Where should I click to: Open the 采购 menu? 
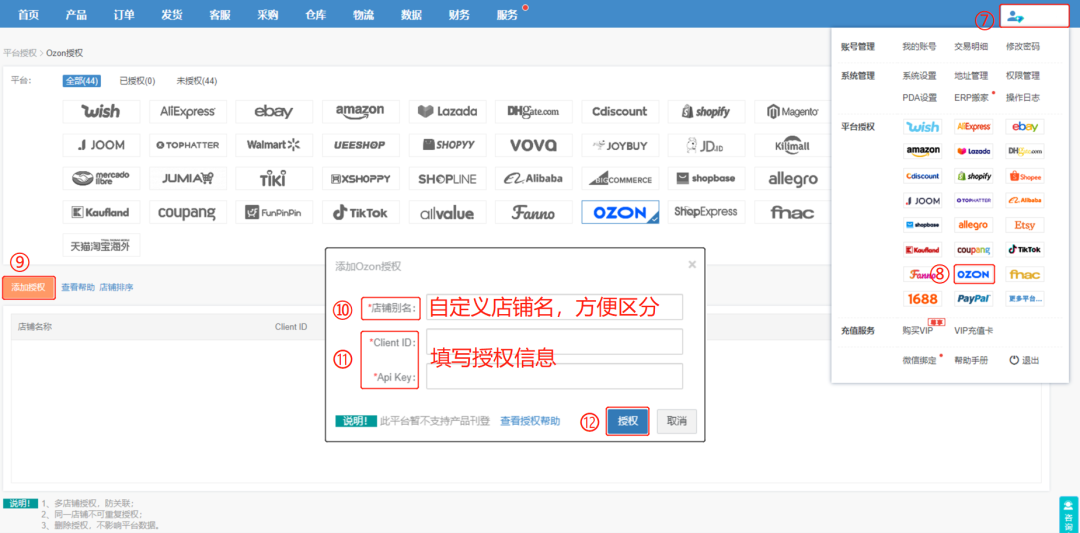(267, 15)
